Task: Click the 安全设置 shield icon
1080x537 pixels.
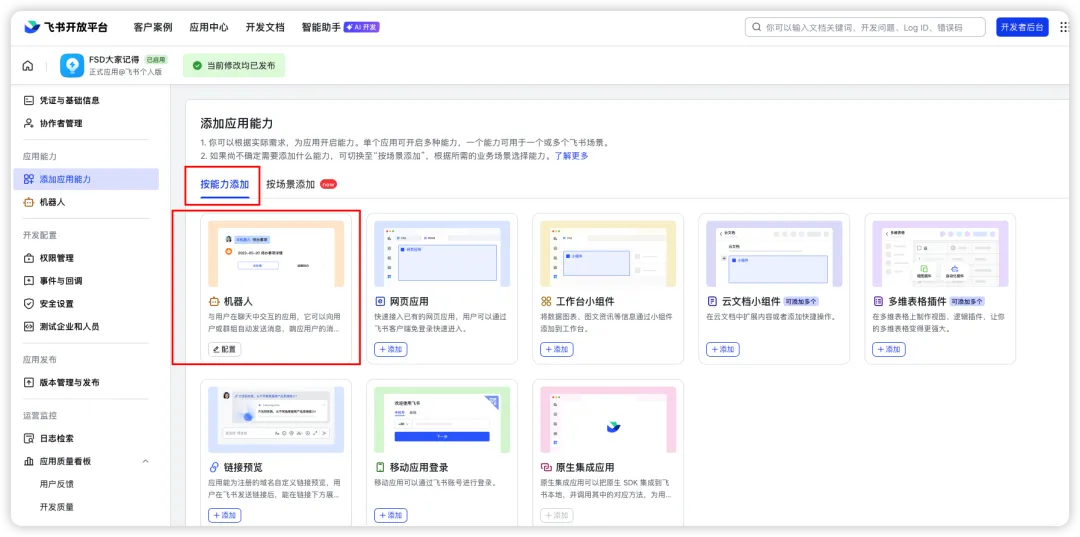Action: click(28, 304)
